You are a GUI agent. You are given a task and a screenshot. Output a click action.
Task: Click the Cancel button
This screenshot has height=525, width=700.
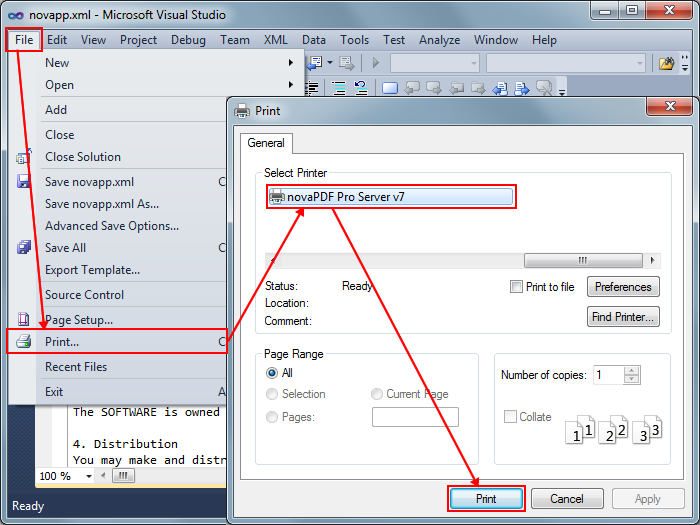click(567, 499)
